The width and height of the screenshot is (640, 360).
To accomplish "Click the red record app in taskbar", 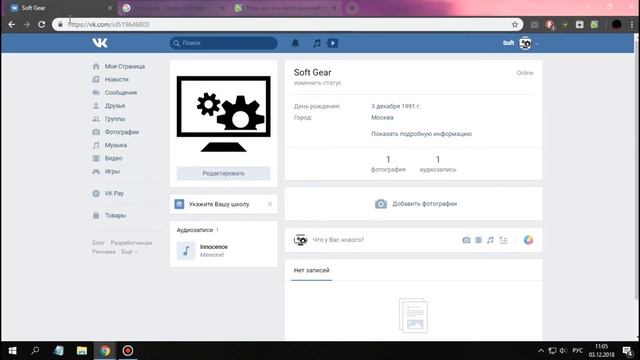I will [x=128, y=351].
